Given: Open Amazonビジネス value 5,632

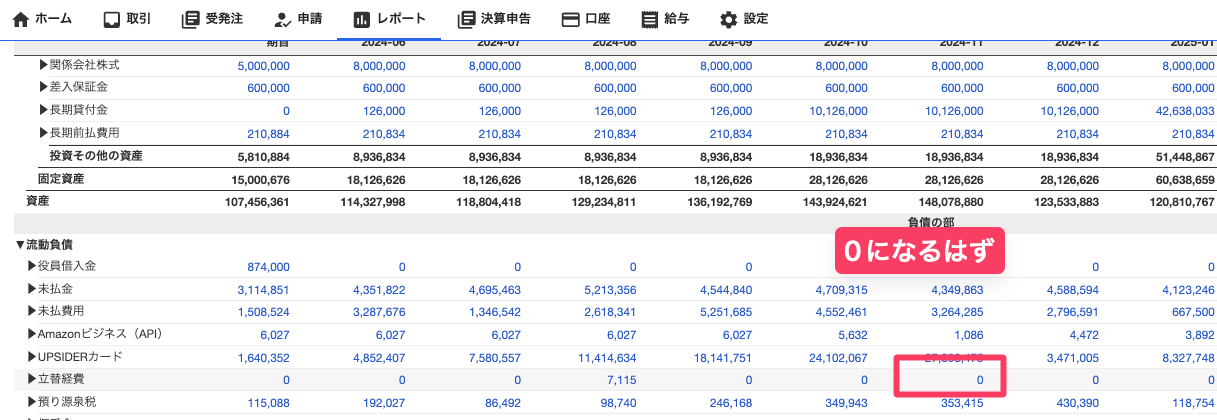Looking at the screenshot, I should point(851,336).
